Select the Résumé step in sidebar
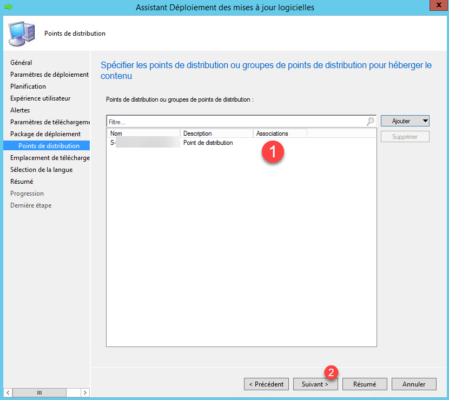This screenshot has width=449, height=400. [22, 182]
